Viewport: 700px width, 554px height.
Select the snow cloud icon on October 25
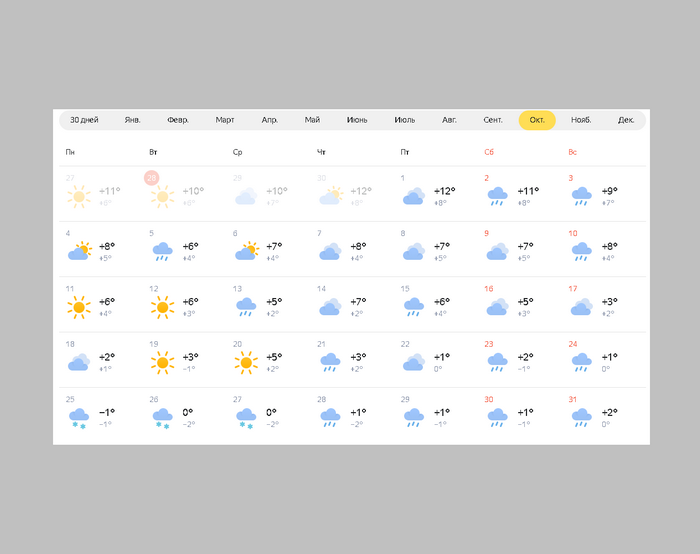(79, 418)
